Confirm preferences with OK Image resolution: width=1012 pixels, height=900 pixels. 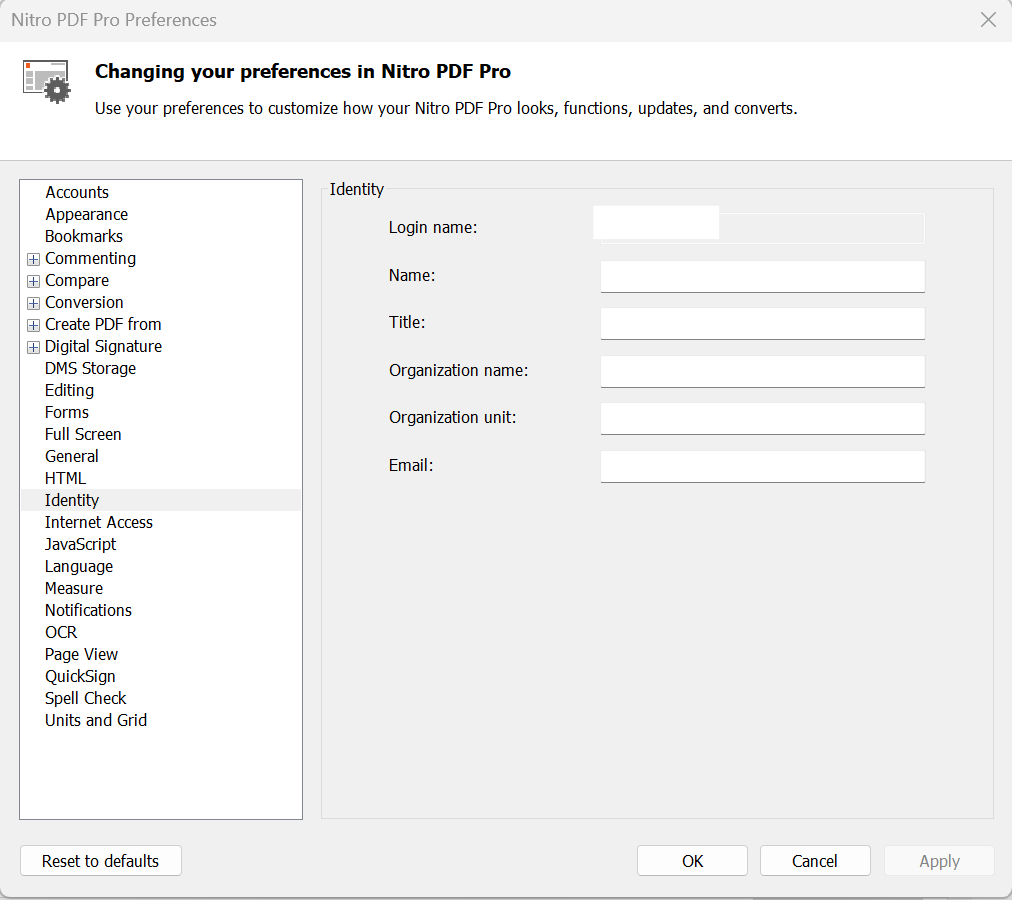coord(692,861)
